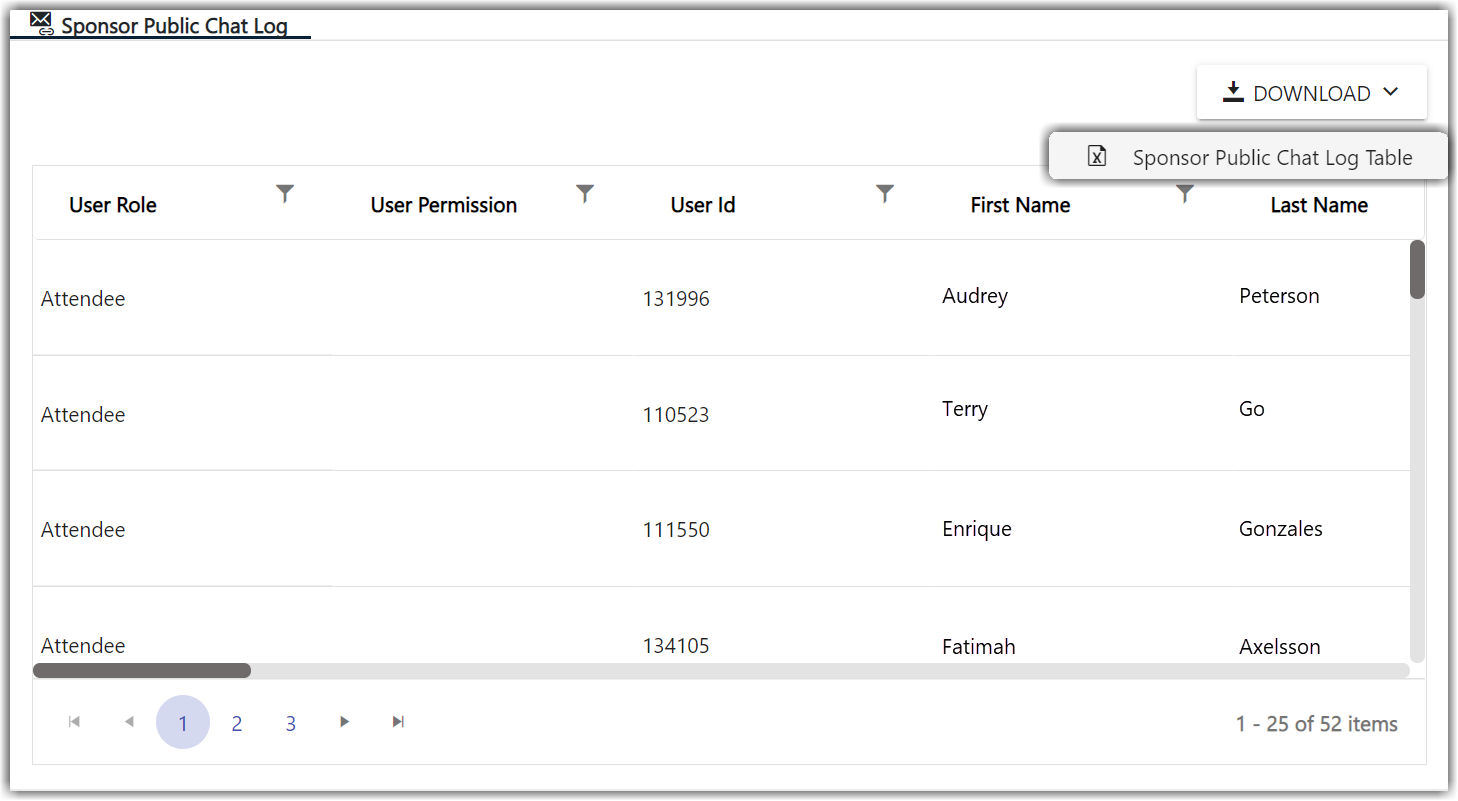Go to the previous page arrow

pyautogui.click(x=128, y=722)
